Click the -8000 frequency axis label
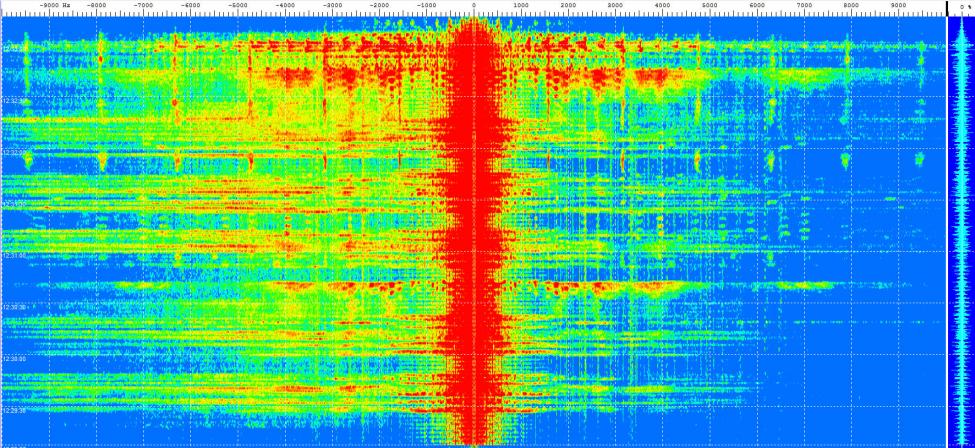The width and height of the screenshot is (975, 448). pos(96,4)
